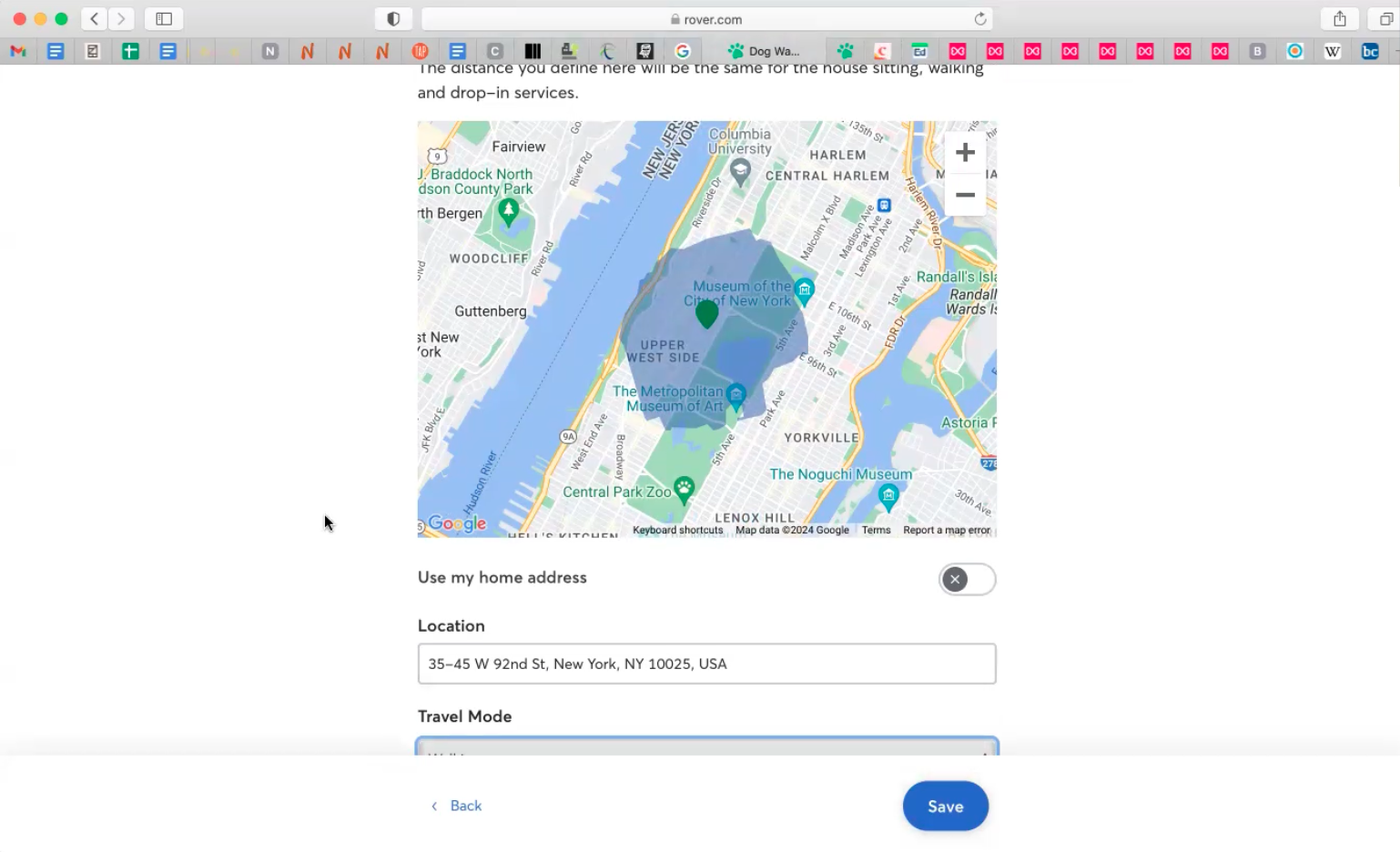Reload the rover.com page
This screenshot has height=852, width=1400.
979,19
